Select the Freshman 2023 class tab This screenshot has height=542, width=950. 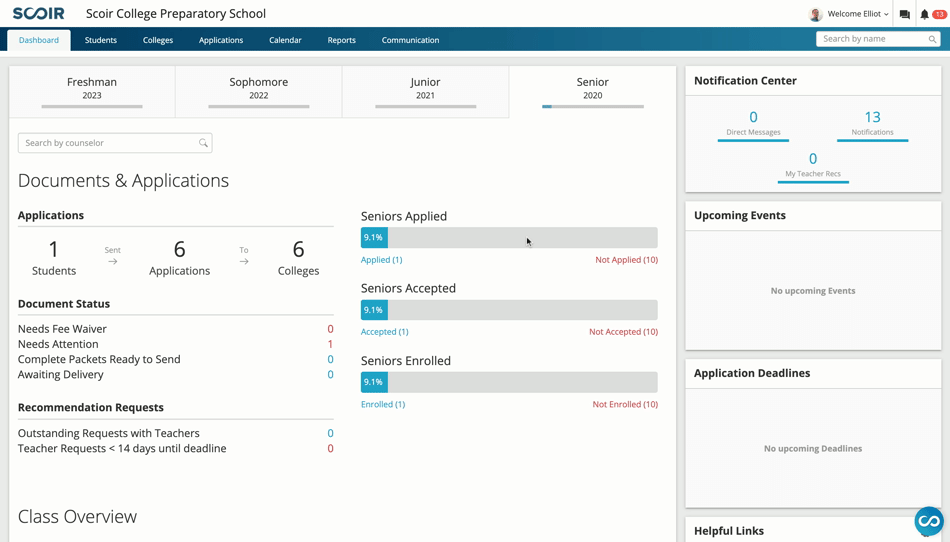pos(92,91)
